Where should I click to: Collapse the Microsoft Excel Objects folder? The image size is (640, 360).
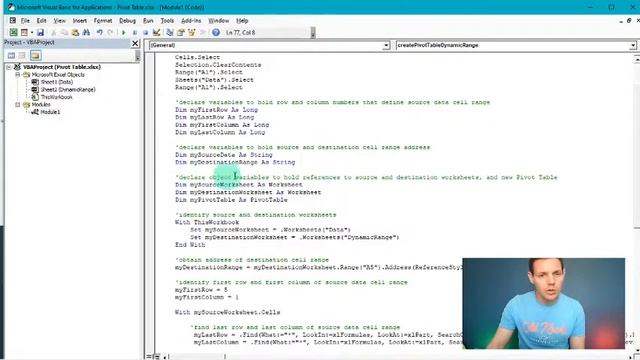coord(18,75)
